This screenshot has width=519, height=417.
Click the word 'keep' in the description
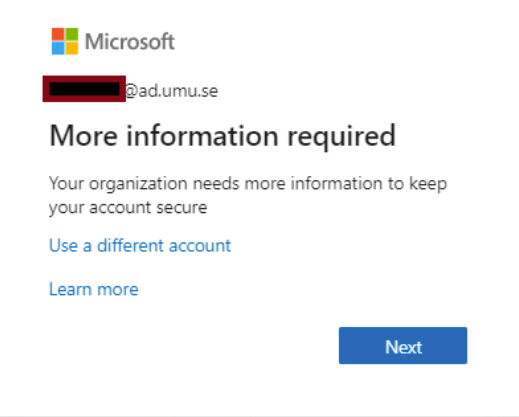(428, 184)
